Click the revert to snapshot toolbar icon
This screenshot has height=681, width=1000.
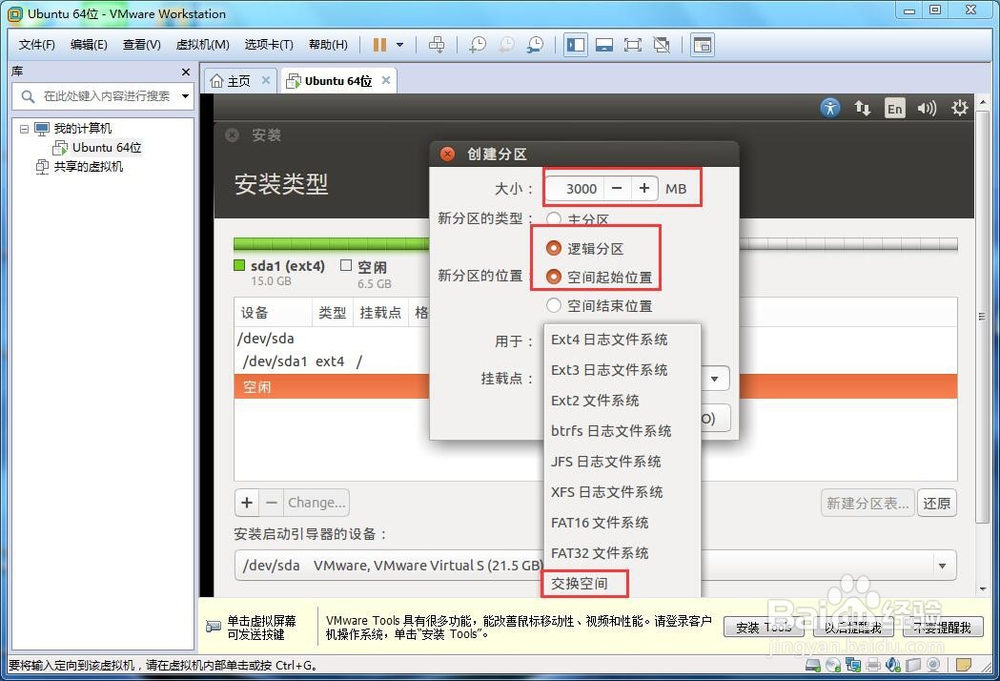506,45
